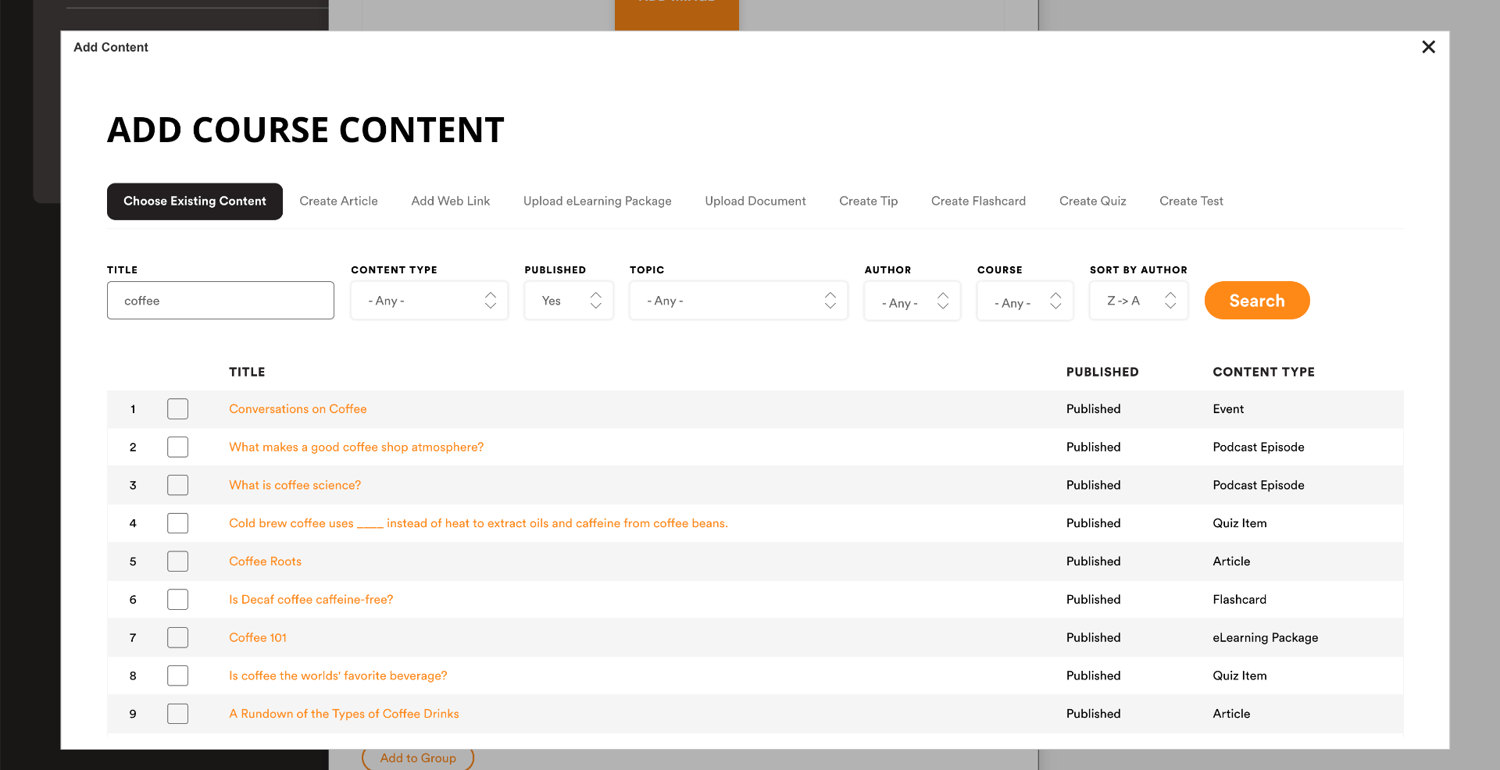Viewport: 1500px width, 770px height.
Task: Expand the Published filter dropdown
Action: click(568, 301)
